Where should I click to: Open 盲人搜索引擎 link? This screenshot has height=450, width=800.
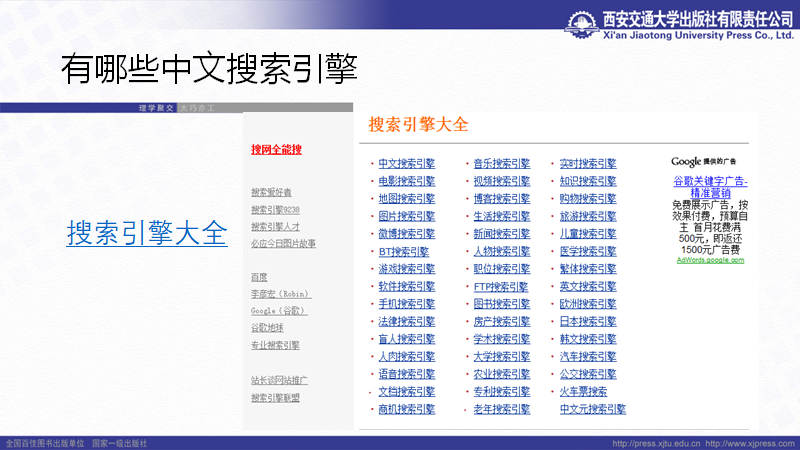tap(407, 339)
